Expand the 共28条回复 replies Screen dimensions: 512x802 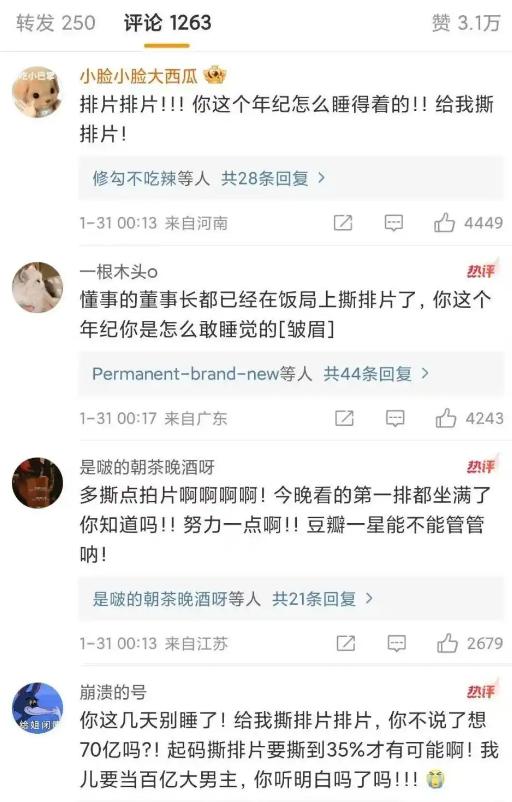click(273, 178)
